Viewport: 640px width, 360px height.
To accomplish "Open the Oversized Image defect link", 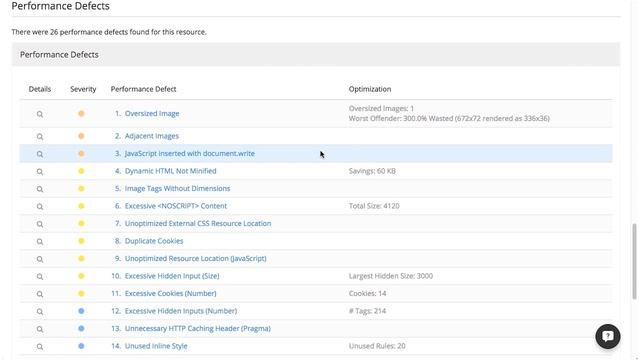I will coord(152,113).
